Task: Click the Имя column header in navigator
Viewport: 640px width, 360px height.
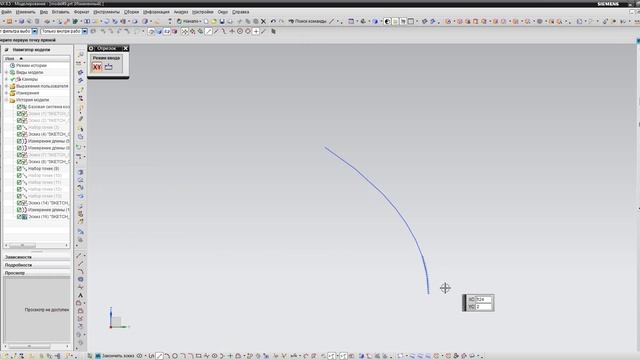Action: (x=9, y=59)
